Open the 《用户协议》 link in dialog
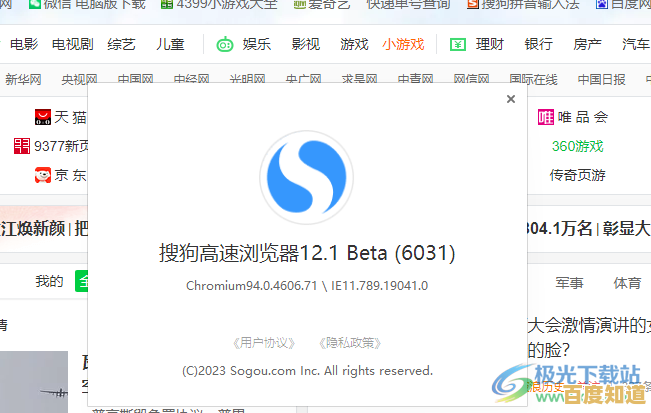651x413 pixels. [264, 343]
